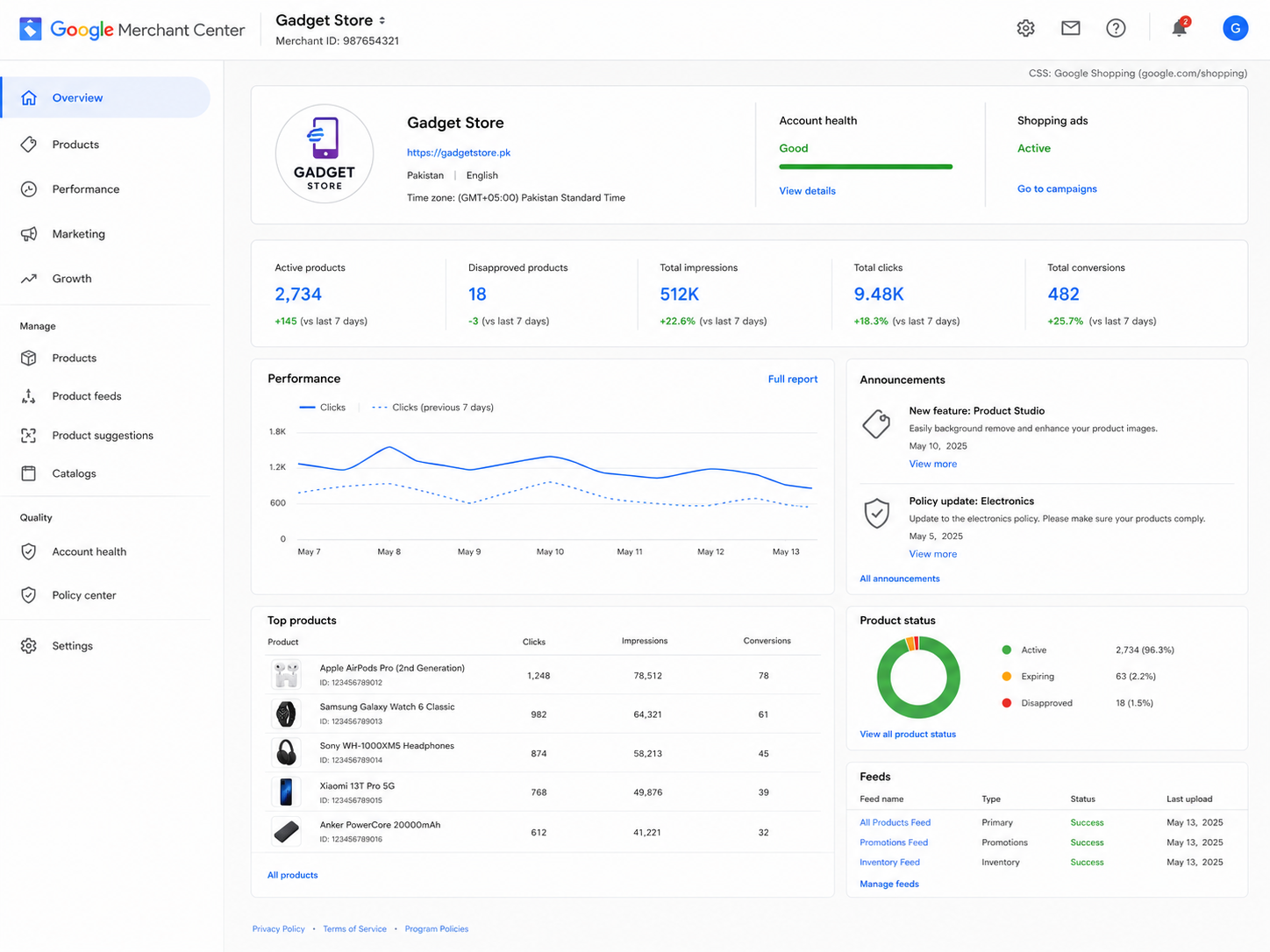1270x952 pixels.
Task: Click the Apple AirPods Pro thumbnail
Action: (x=286, y=675)
